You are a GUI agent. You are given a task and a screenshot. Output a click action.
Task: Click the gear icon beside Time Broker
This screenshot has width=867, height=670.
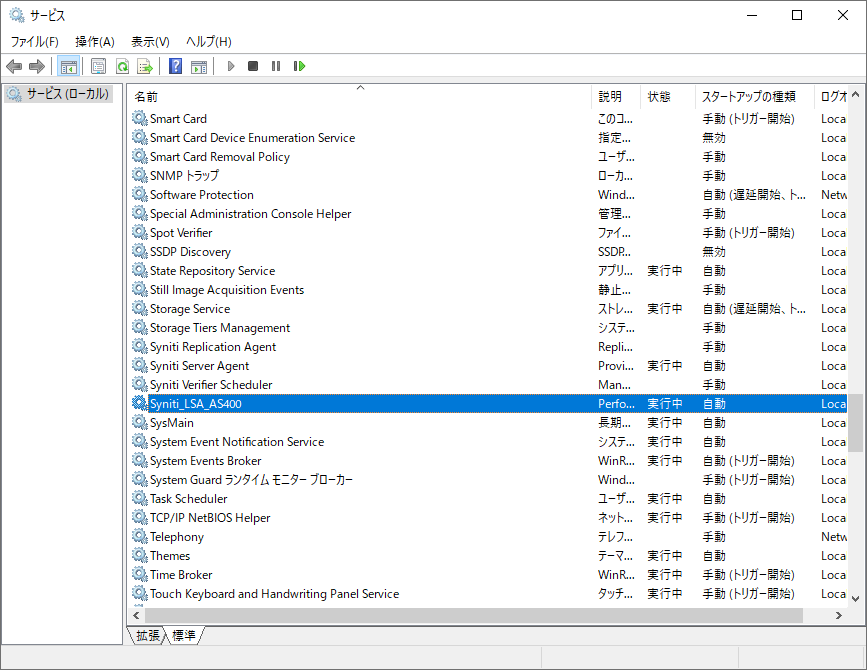pyautogui.click(x=140, y=574)
